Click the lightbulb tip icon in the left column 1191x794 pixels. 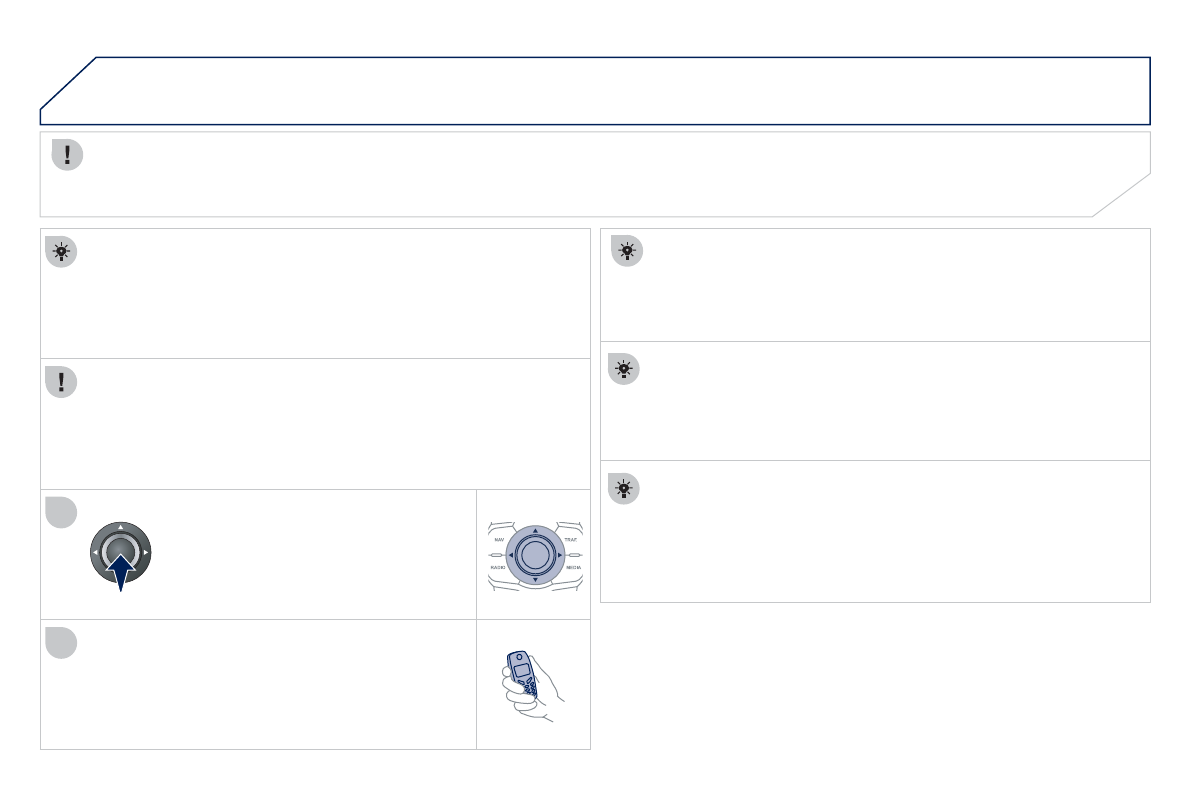pyautogui.click(x=61, y=252)
